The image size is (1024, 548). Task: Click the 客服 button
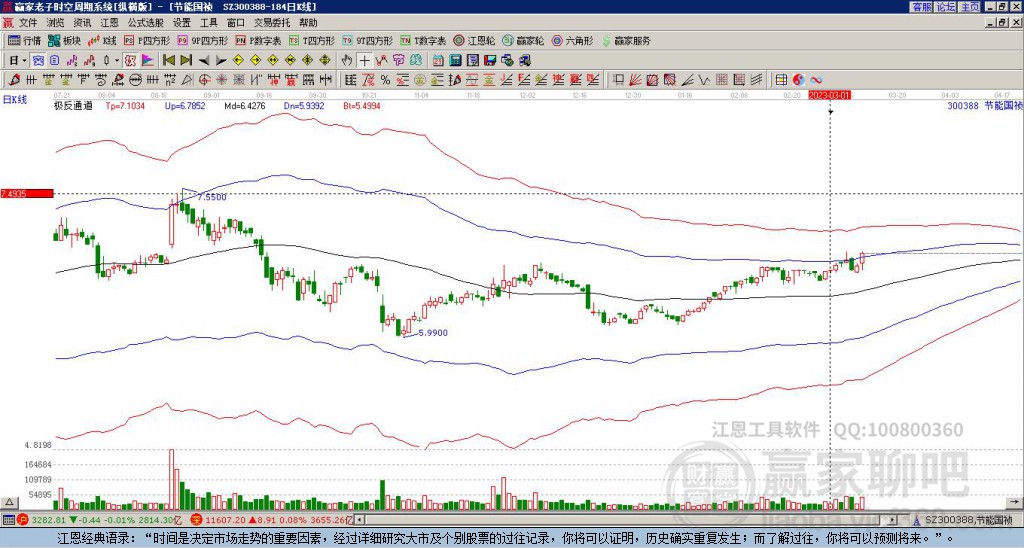[922, 7]
